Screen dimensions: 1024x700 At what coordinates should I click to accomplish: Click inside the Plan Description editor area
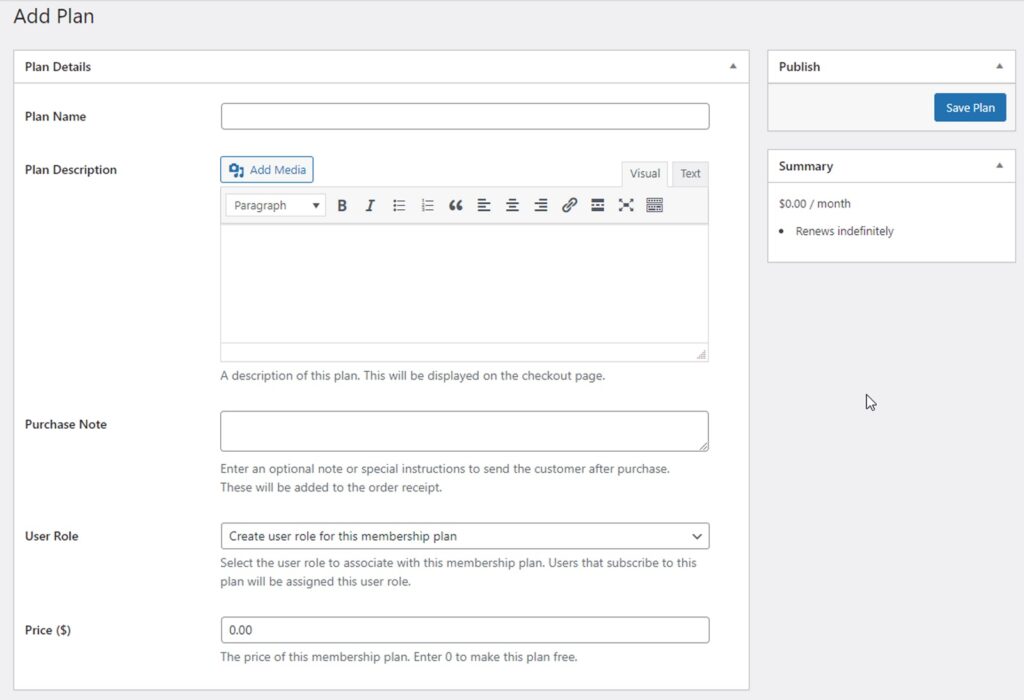(464, 284)
